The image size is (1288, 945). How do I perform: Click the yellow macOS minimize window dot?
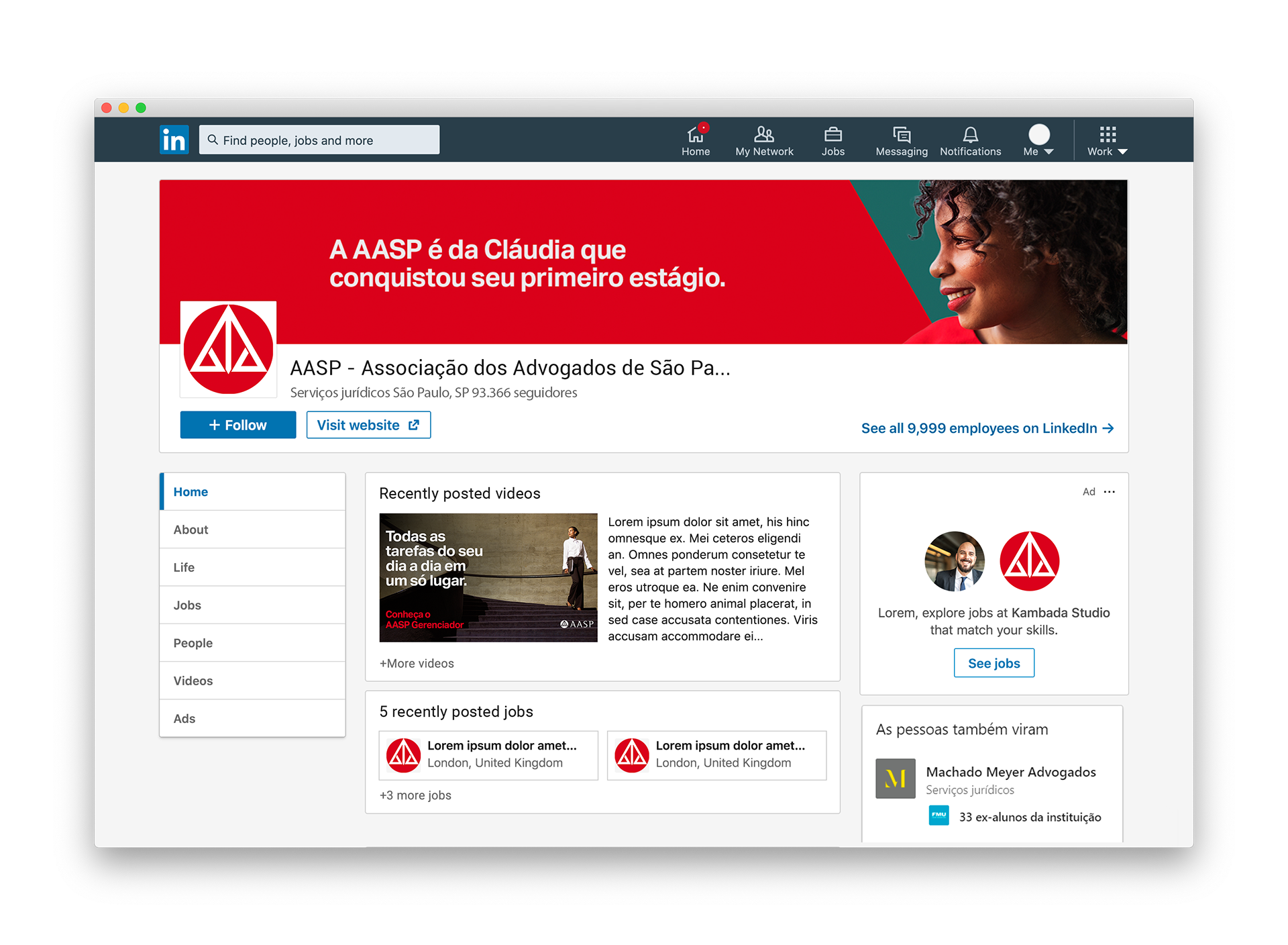click(123, 108)
